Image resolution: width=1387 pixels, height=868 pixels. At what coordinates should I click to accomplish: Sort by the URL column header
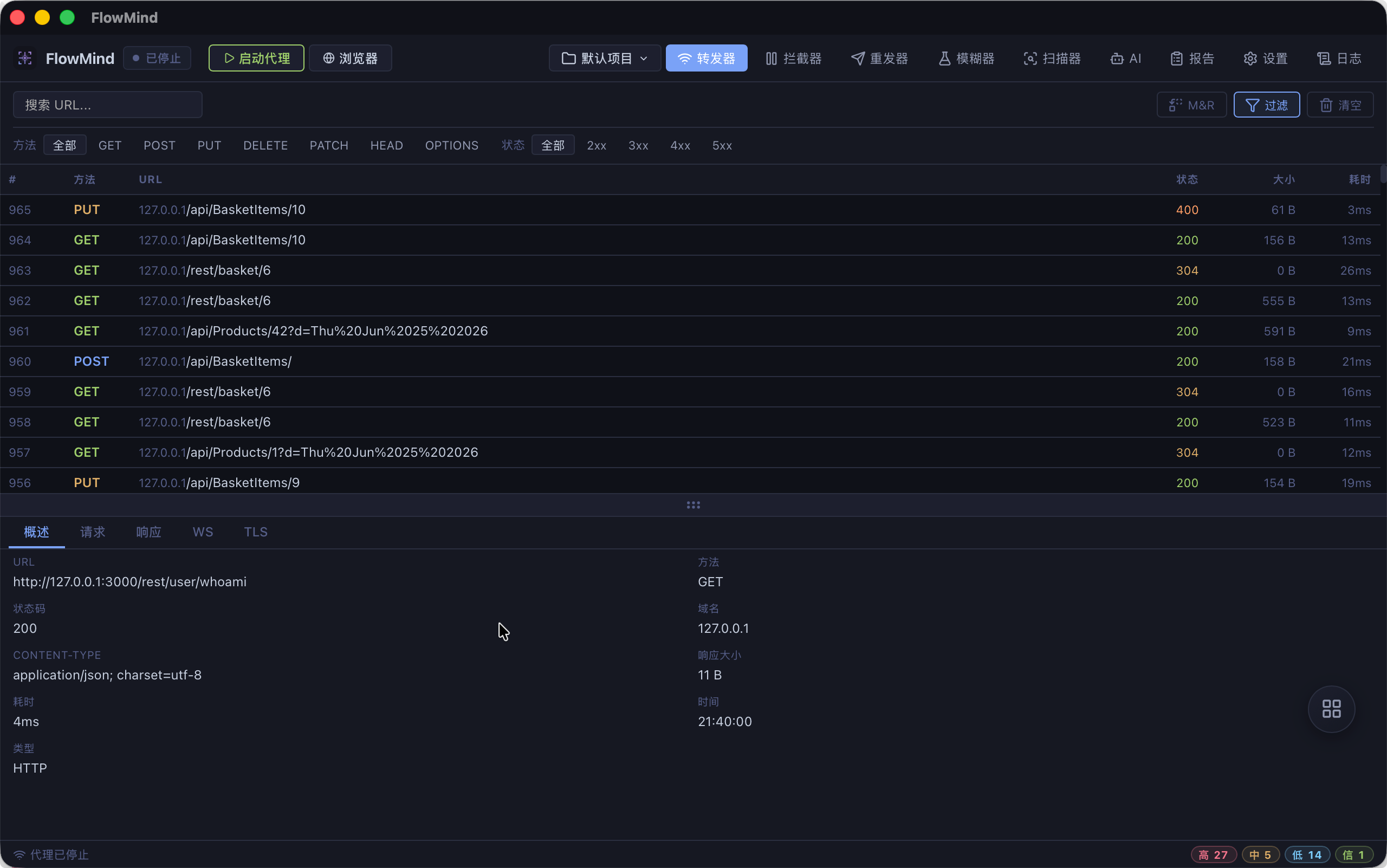coord(151,180)
